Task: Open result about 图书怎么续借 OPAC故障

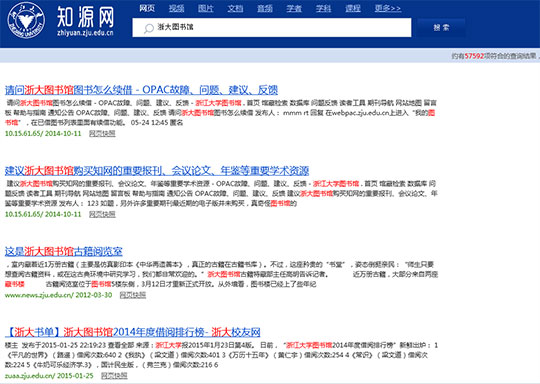Action: click(141, 90)
